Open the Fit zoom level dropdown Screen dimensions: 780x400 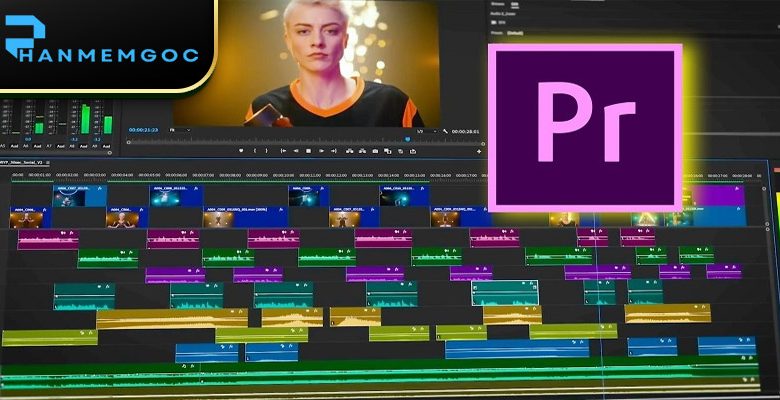(x=180, y=130)
